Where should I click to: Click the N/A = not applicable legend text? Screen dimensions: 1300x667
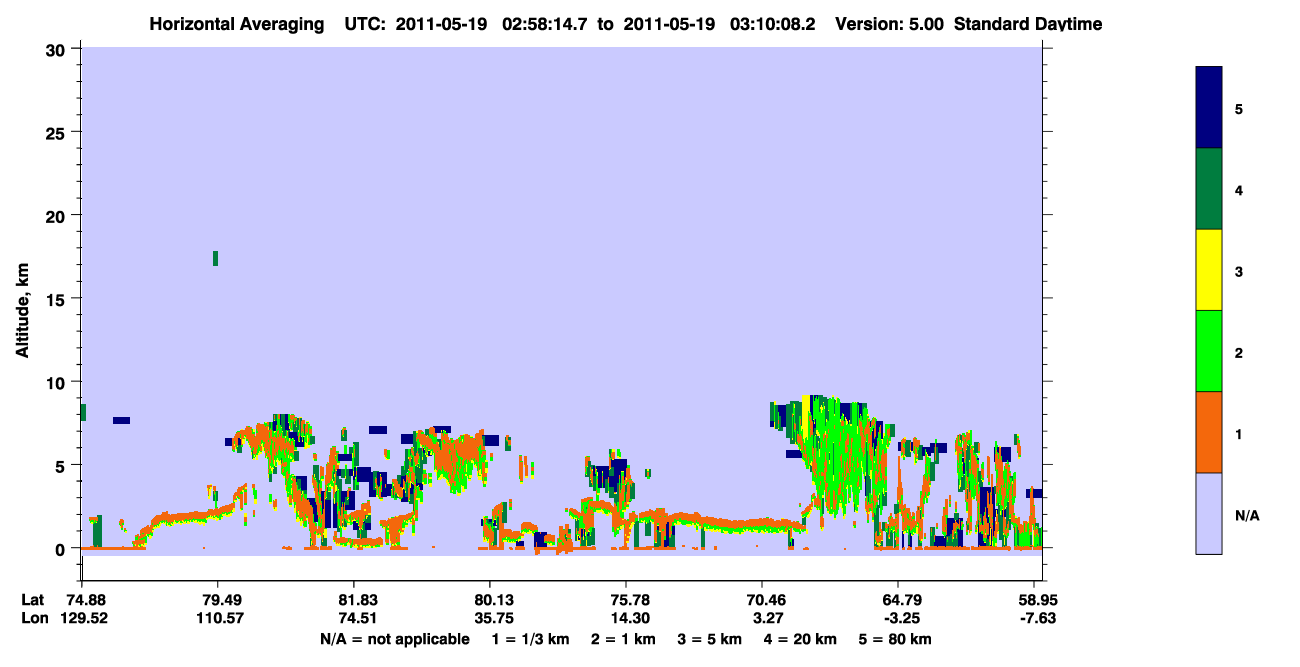(394, 639)
